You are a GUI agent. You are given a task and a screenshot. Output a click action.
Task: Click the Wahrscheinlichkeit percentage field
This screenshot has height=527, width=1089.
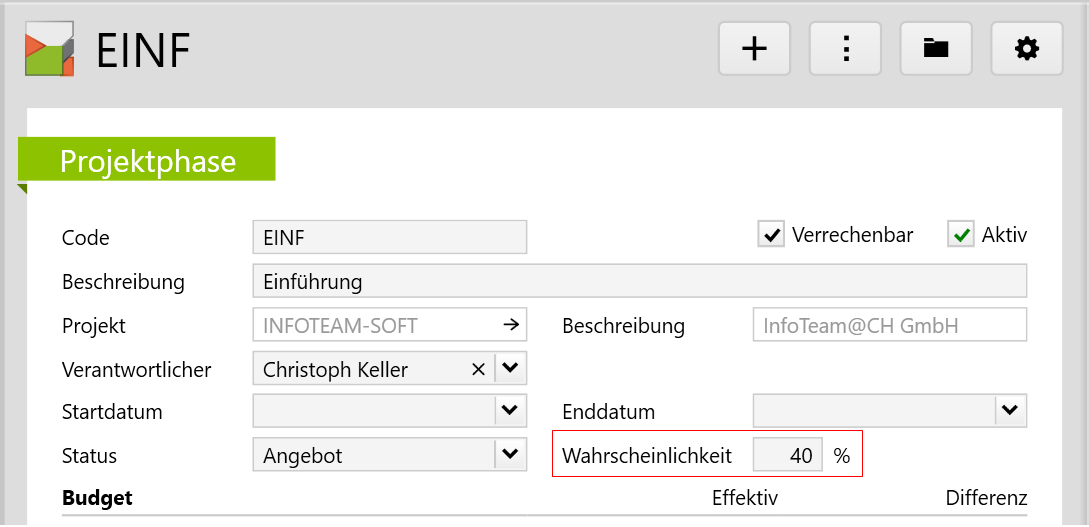point(787,456)
